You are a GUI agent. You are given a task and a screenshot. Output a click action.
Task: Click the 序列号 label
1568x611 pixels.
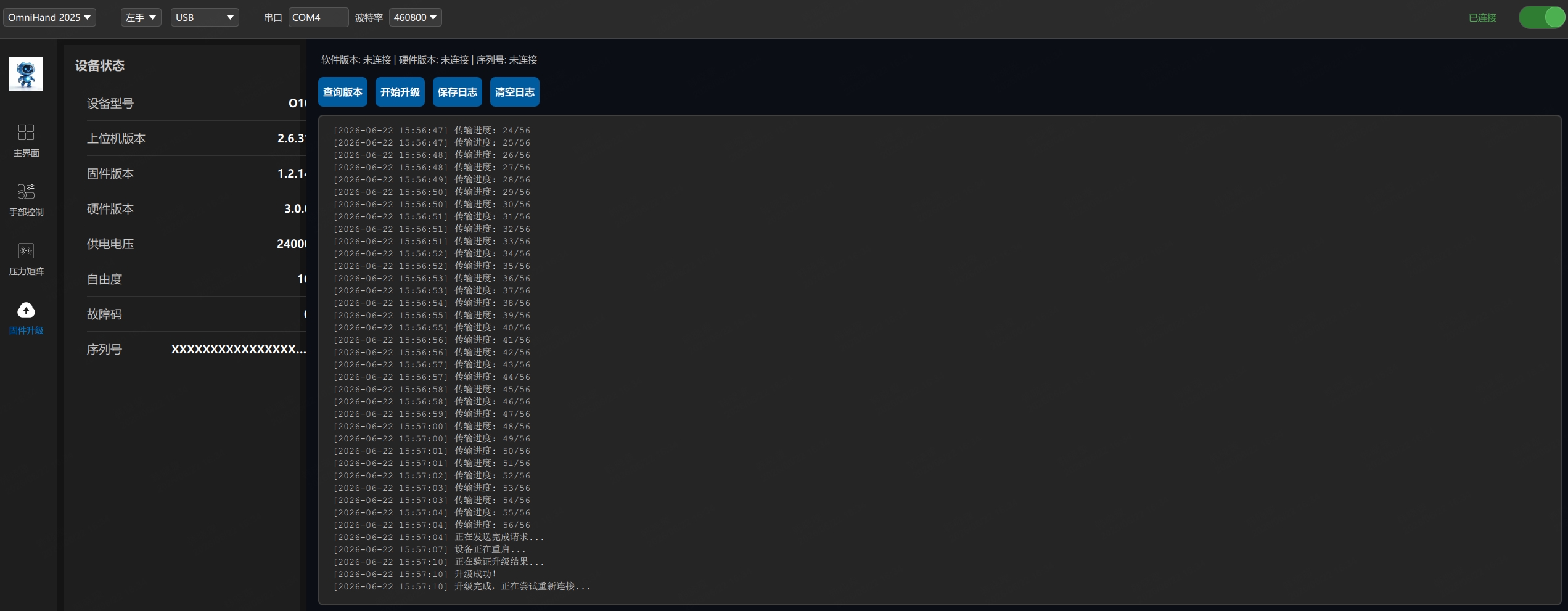pyautogui.click(x=104, y=349)
